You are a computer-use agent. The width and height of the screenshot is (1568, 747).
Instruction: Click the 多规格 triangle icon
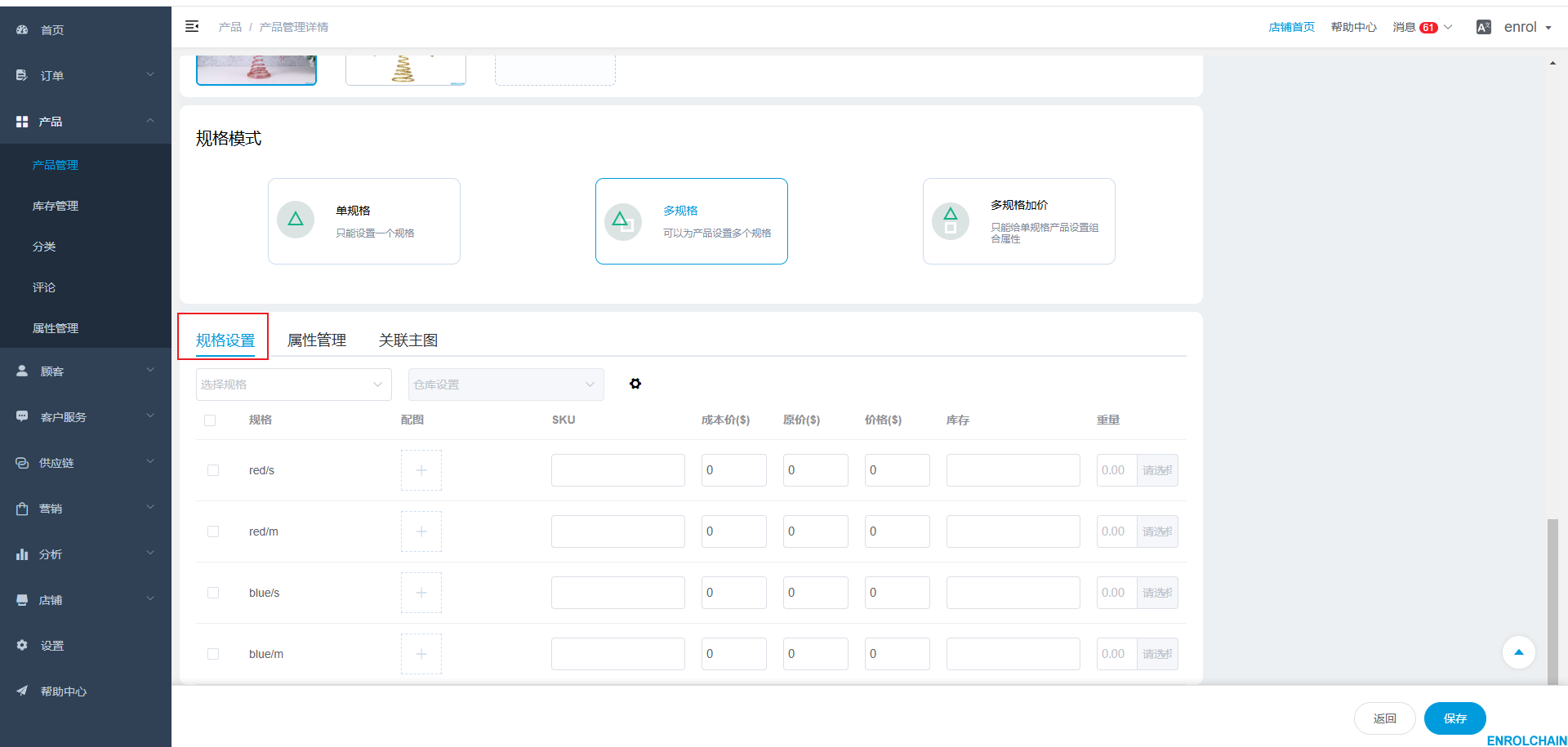tap(623, 221)
